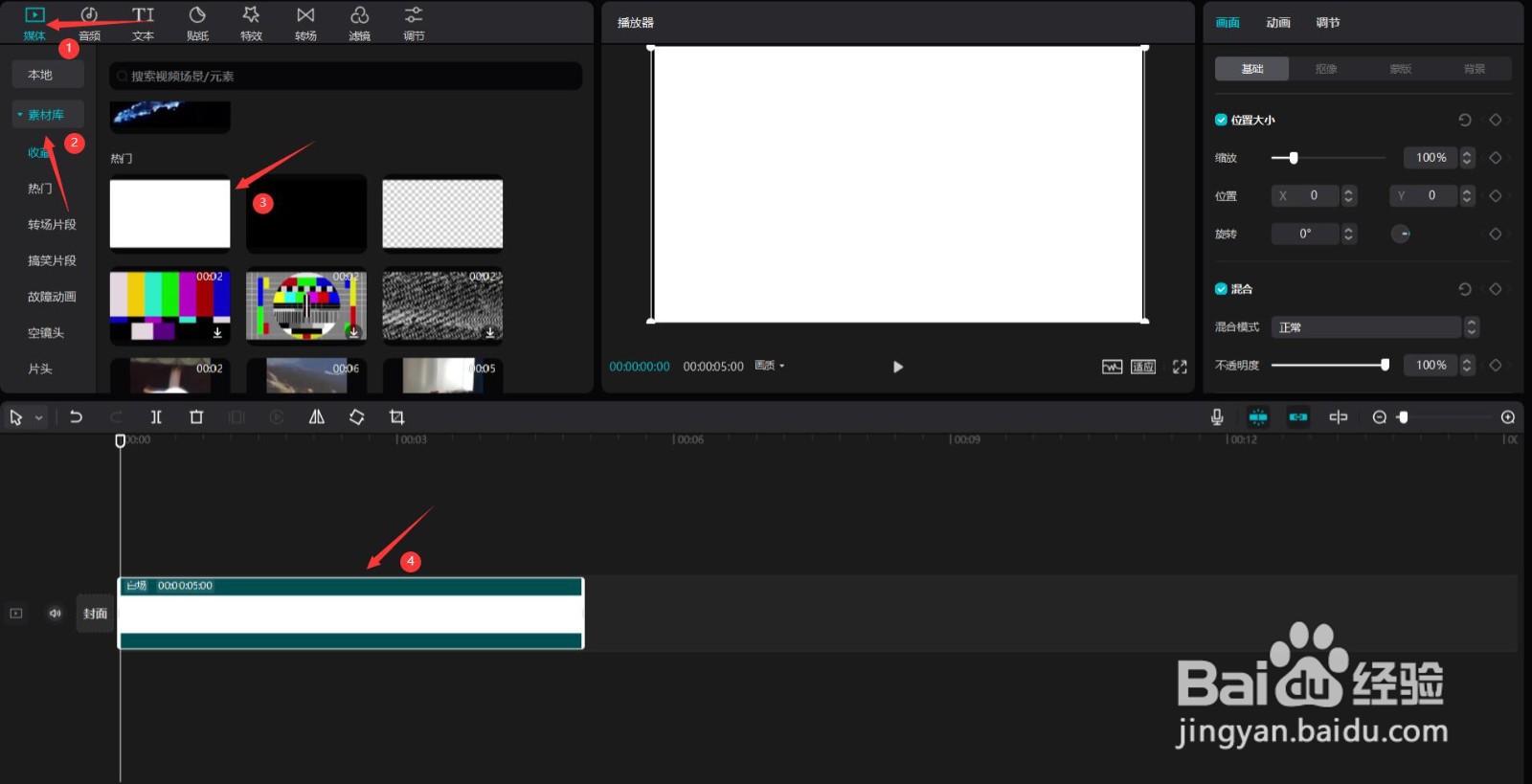Mirror the selected clip

click(x=316, y=417)
